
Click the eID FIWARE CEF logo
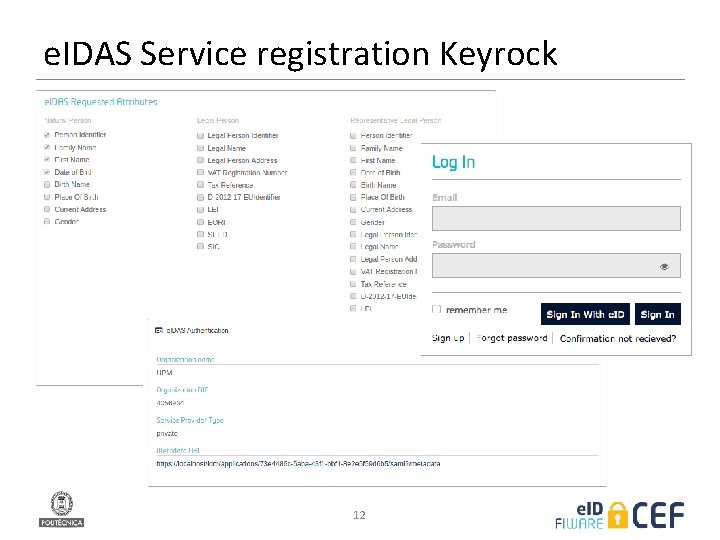point(620,515)
